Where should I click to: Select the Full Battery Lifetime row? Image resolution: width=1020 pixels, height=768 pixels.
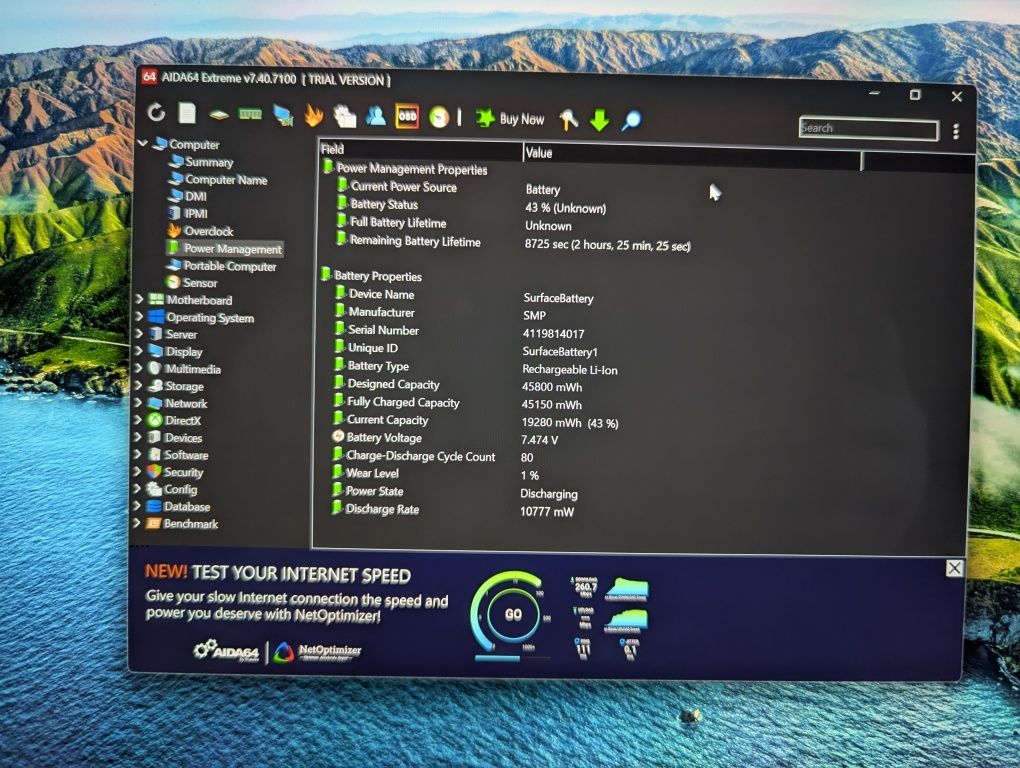454,224
